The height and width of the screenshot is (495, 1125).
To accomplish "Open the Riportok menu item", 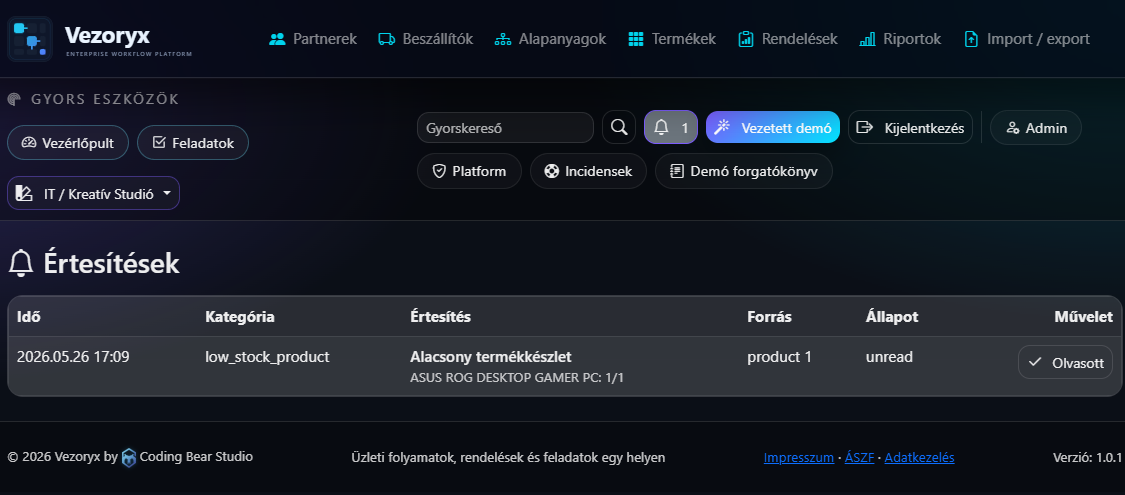I will tap(900, 39).
